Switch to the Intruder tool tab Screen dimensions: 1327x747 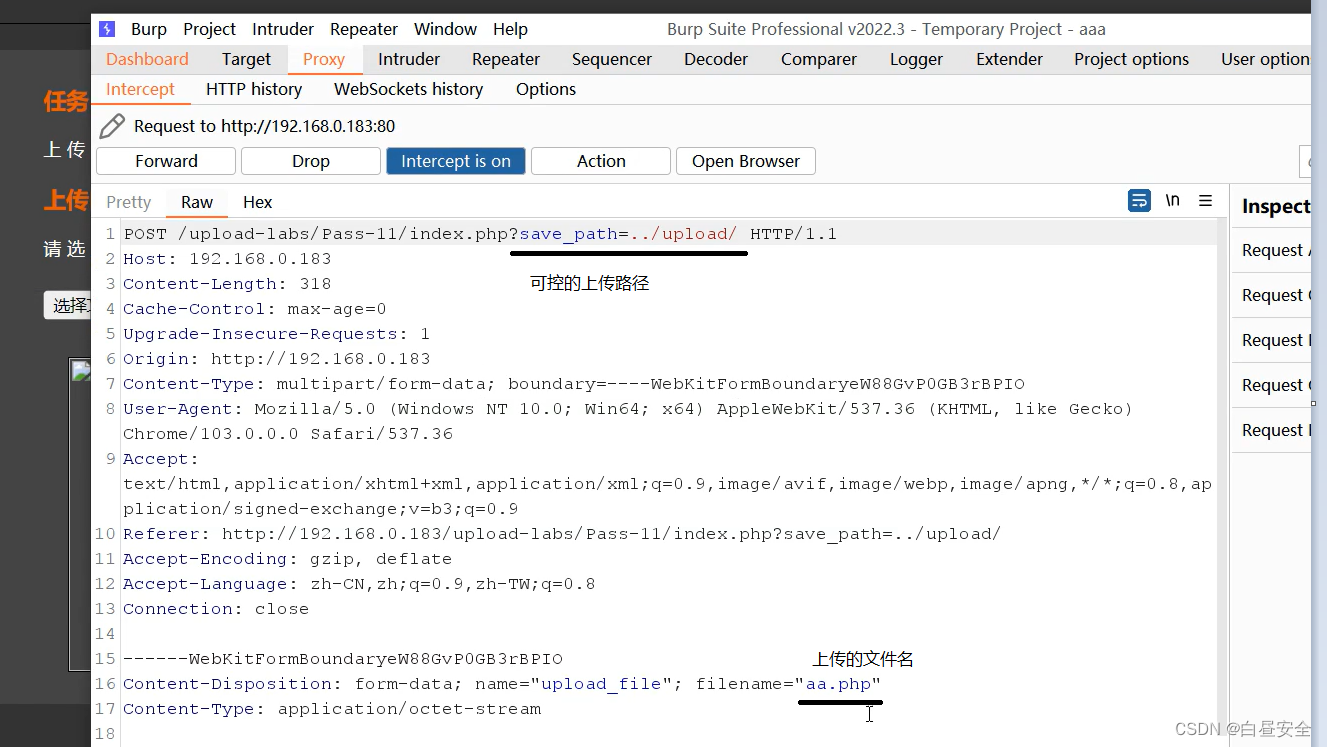409,59
